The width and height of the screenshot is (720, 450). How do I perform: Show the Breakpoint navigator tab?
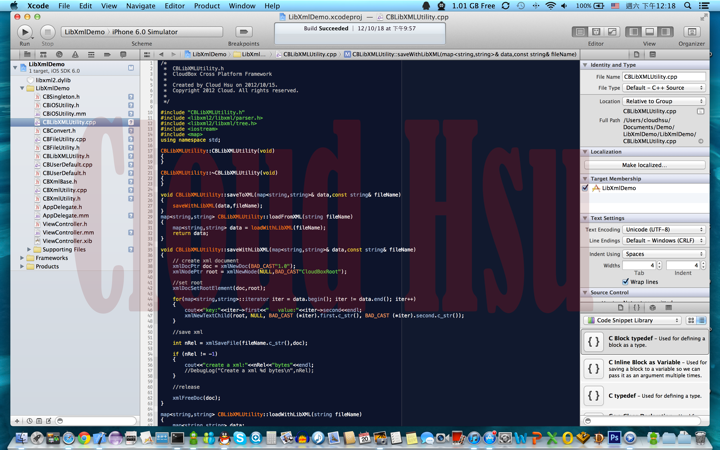click(x=107, y=54)
